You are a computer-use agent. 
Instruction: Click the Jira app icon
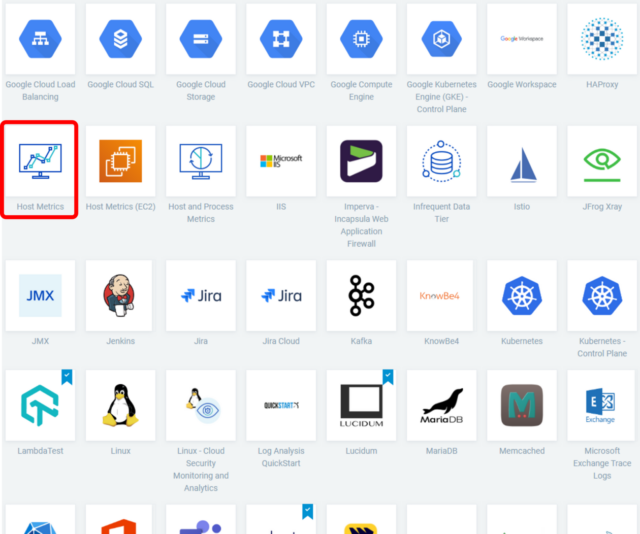tap(201, 296)
